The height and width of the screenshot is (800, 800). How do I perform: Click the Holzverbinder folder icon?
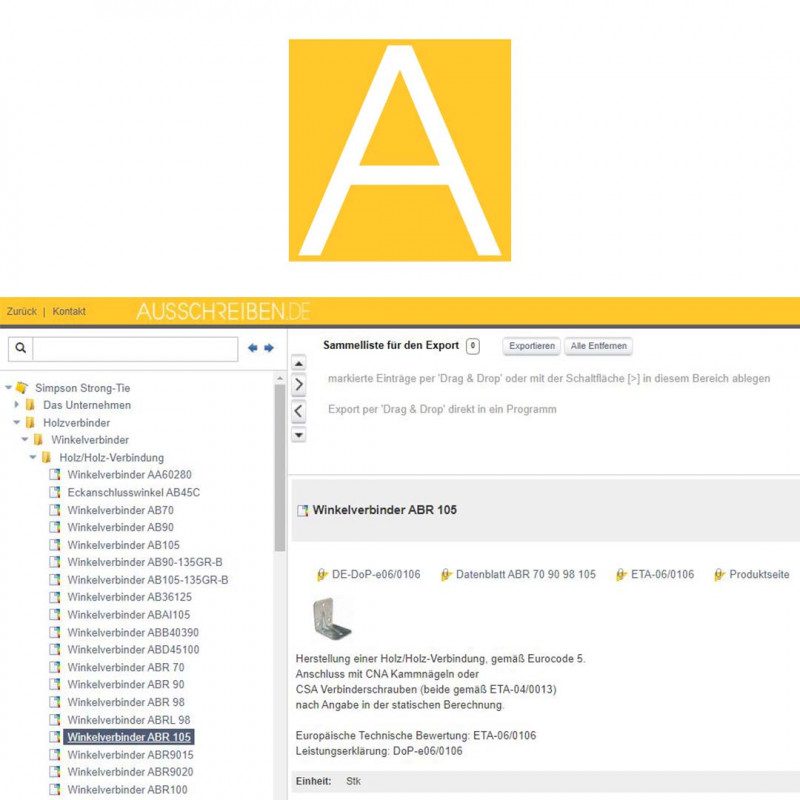[x=31, y=422]
